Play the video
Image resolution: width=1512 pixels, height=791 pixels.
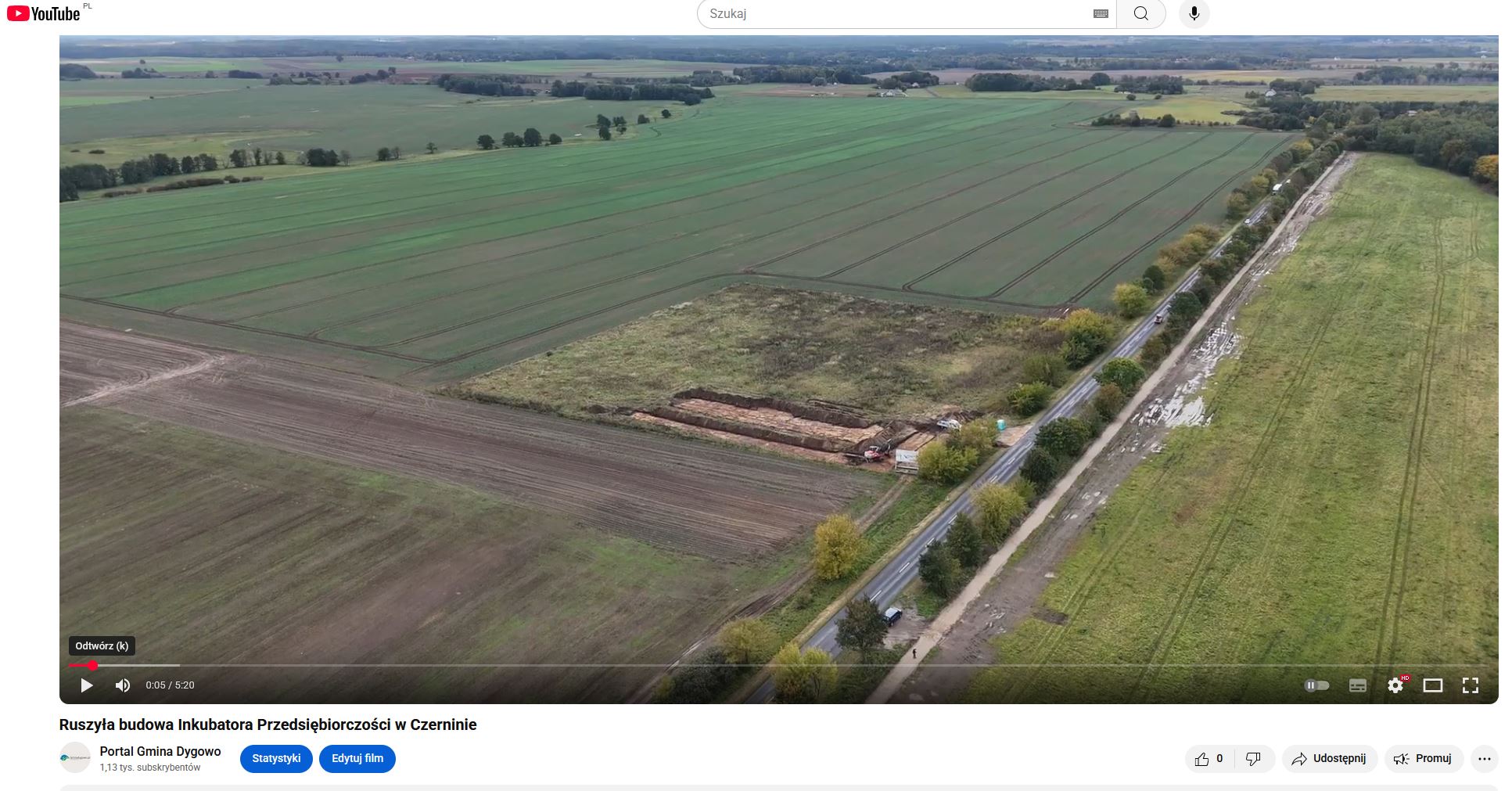coord(87,685)
